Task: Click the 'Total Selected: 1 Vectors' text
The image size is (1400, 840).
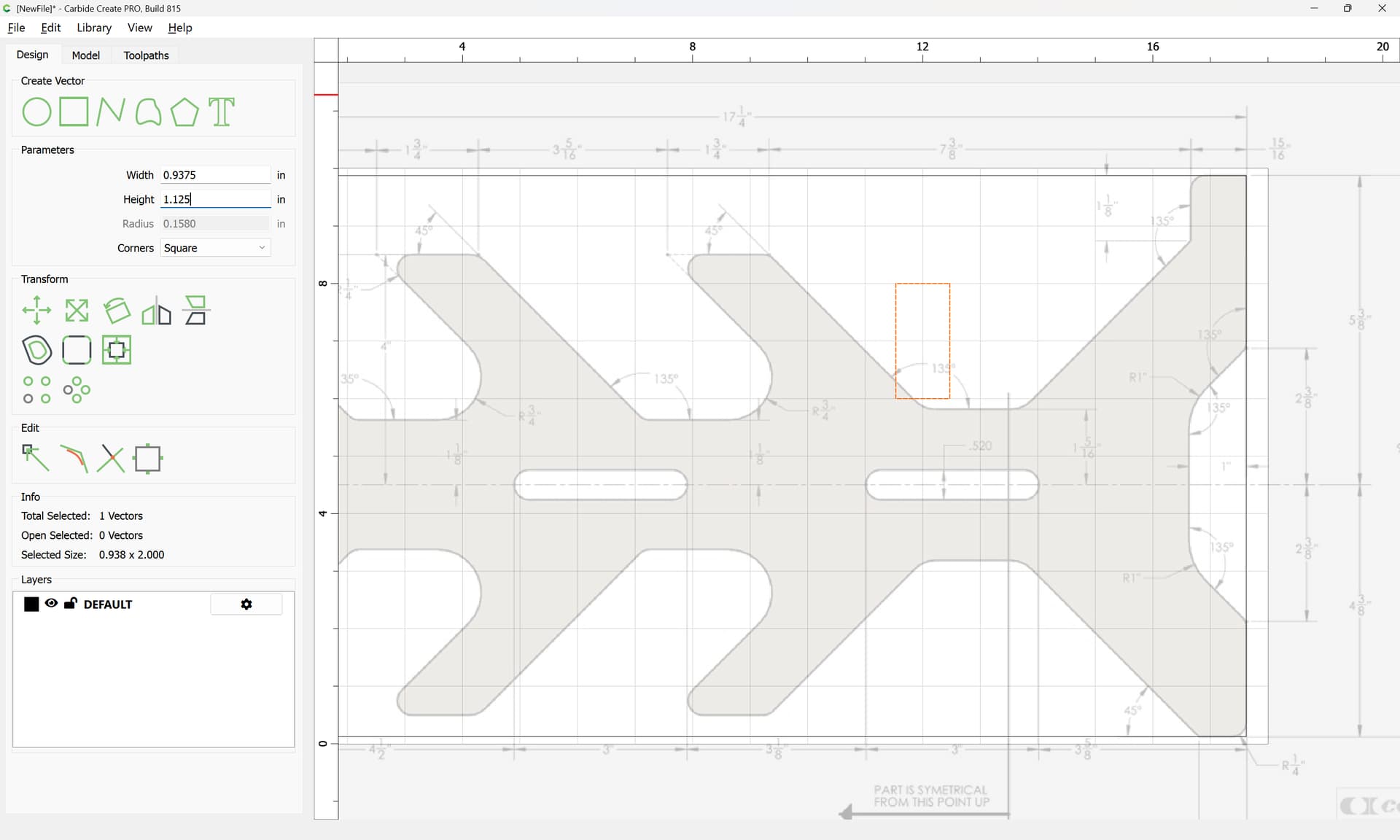Action: click(x=82, y=516)
